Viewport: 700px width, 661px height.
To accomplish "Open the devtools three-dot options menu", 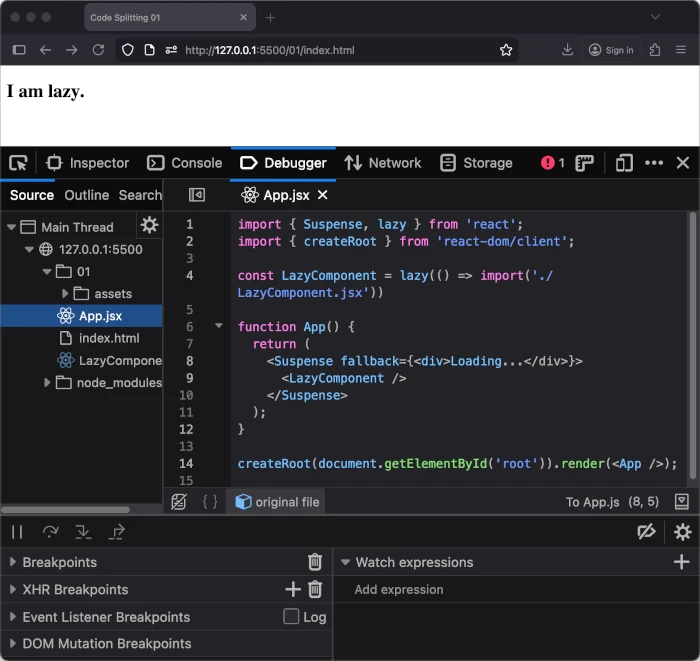I will (654, 163).
